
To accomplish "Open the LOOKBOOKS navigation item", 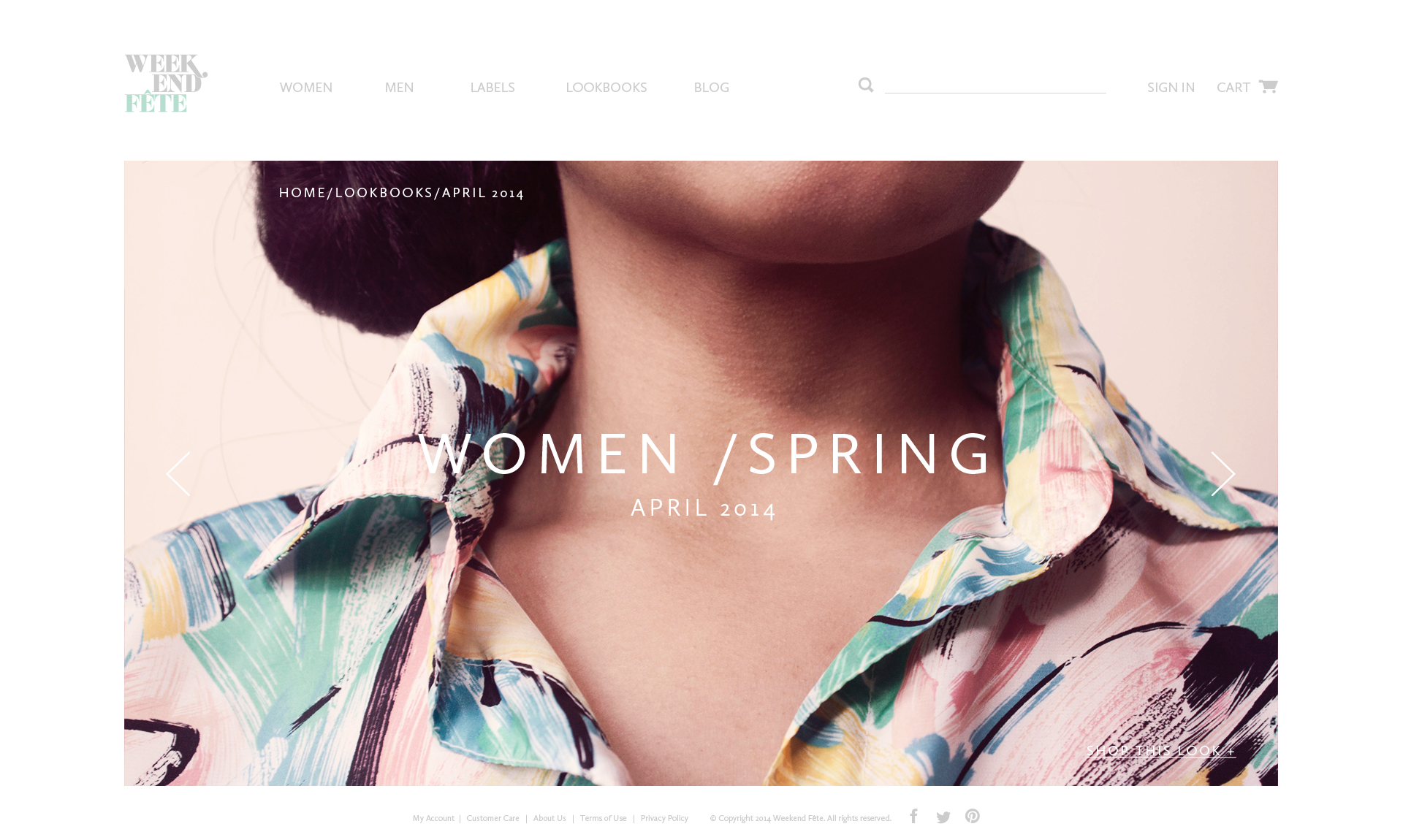I will tap(607, 88).
